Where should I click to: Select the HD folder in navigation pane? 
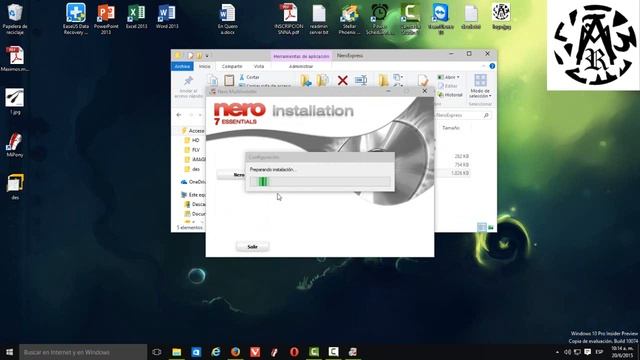[x=192, y=140]
